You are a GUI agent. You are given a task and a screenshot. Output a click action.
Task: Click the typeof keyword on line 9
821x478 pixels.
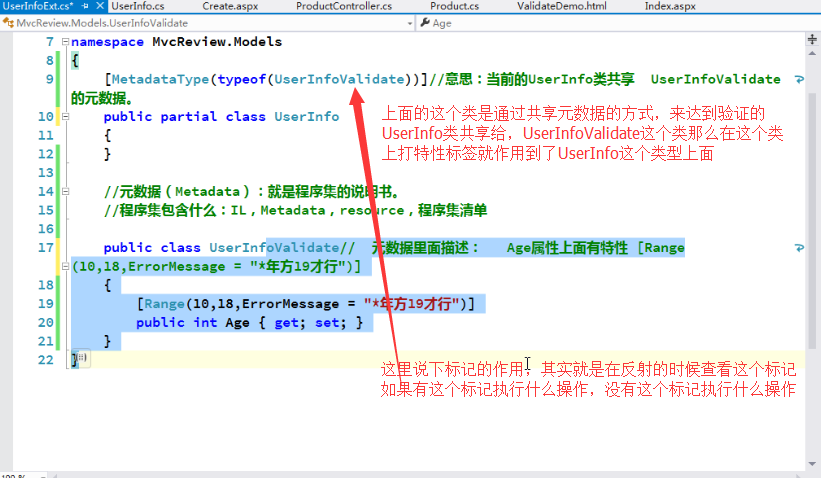point(242,79)
